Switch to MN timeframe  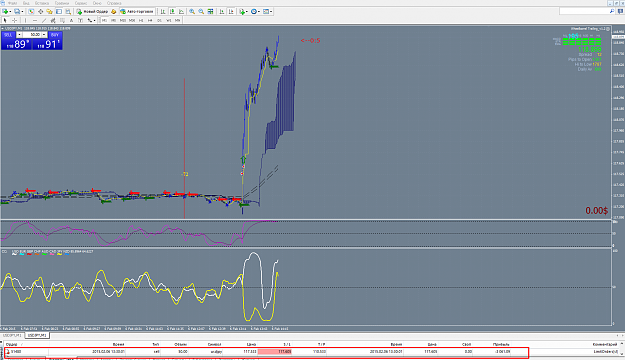177,20
